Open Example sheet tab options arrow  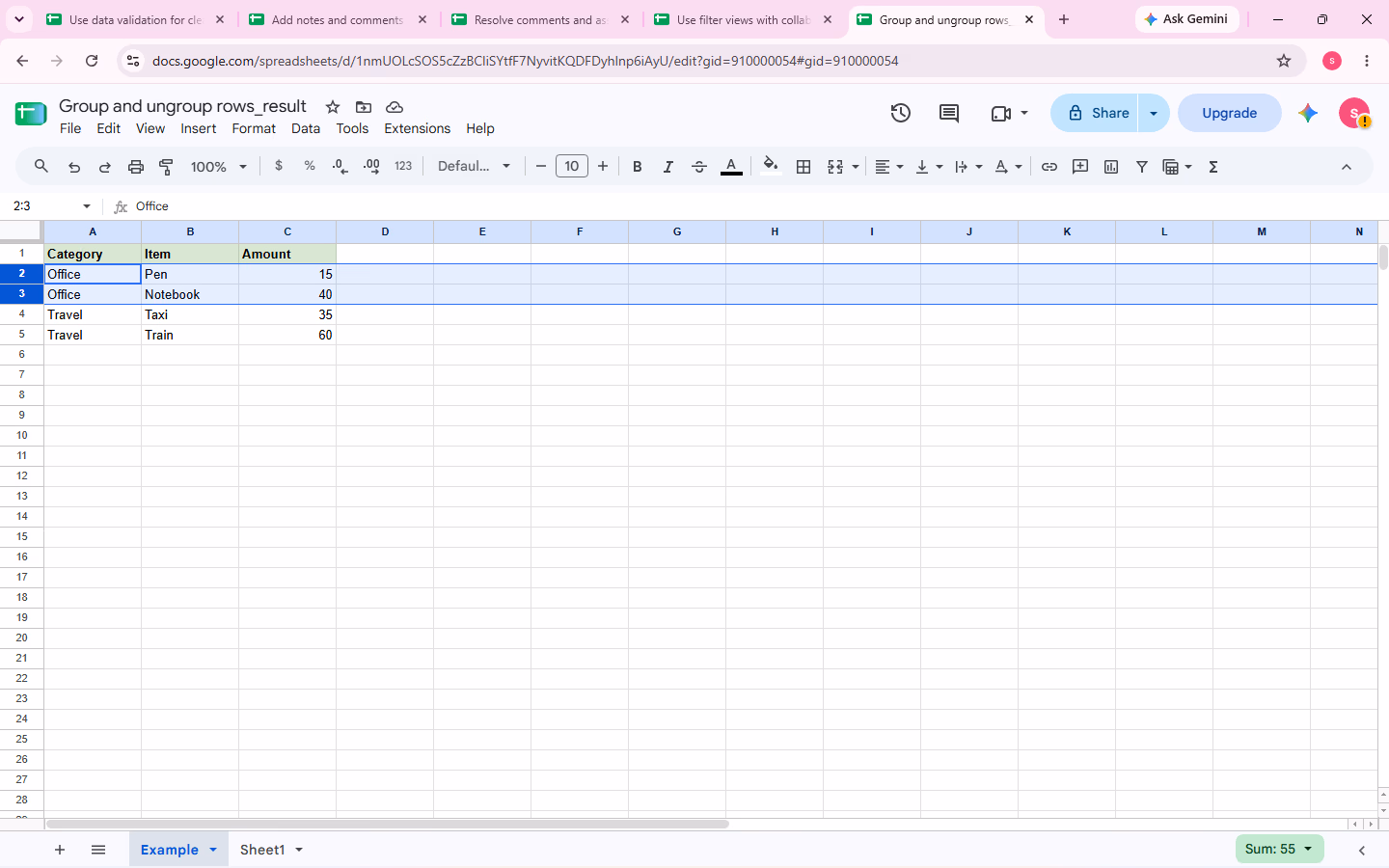(213, 850)
